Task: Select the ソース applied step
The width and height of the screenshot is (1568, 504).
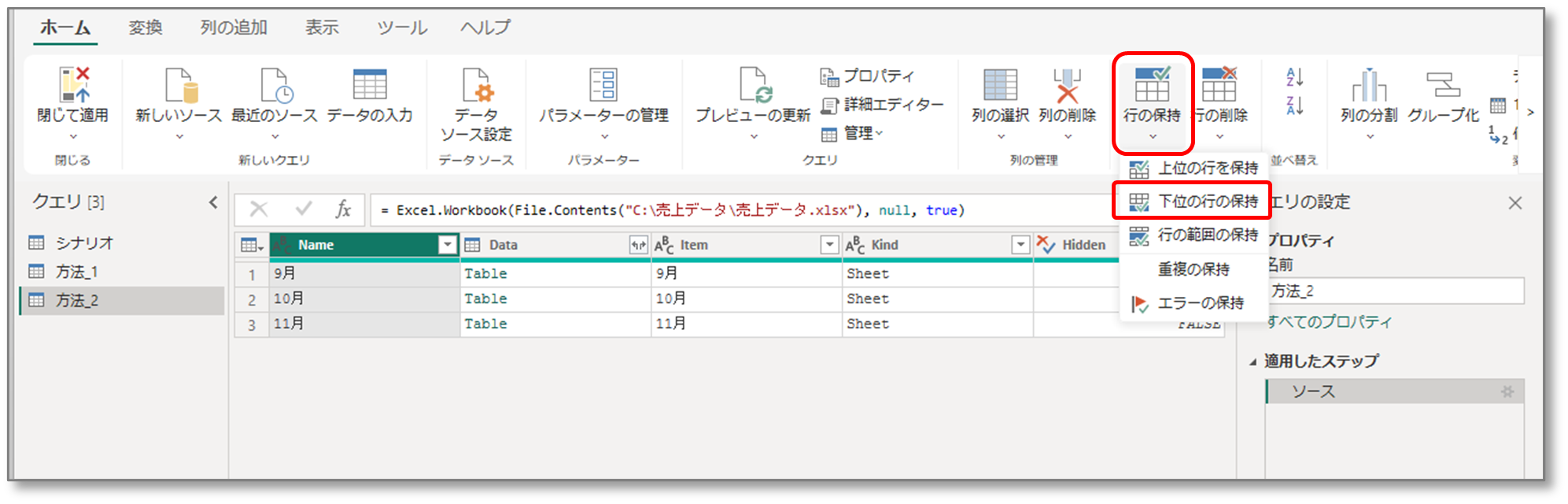Action: pos(1394,391)
